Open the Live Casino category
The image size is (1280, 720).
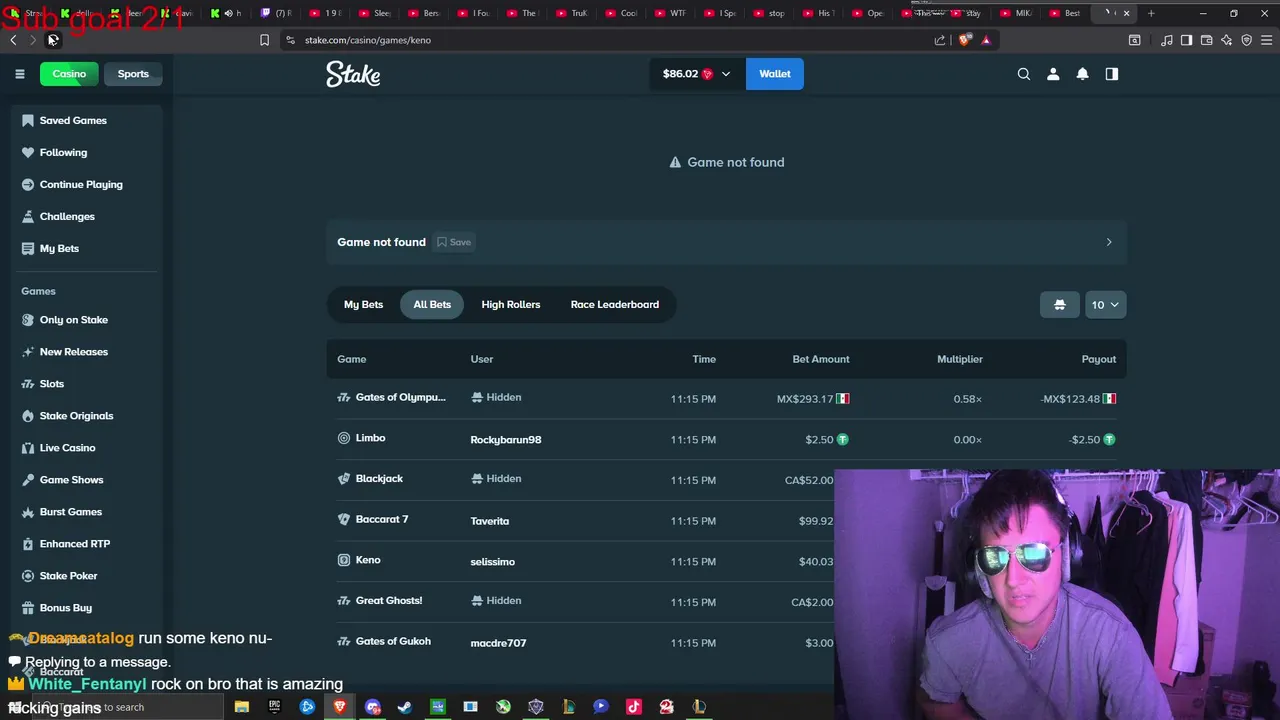pos(67,448)
